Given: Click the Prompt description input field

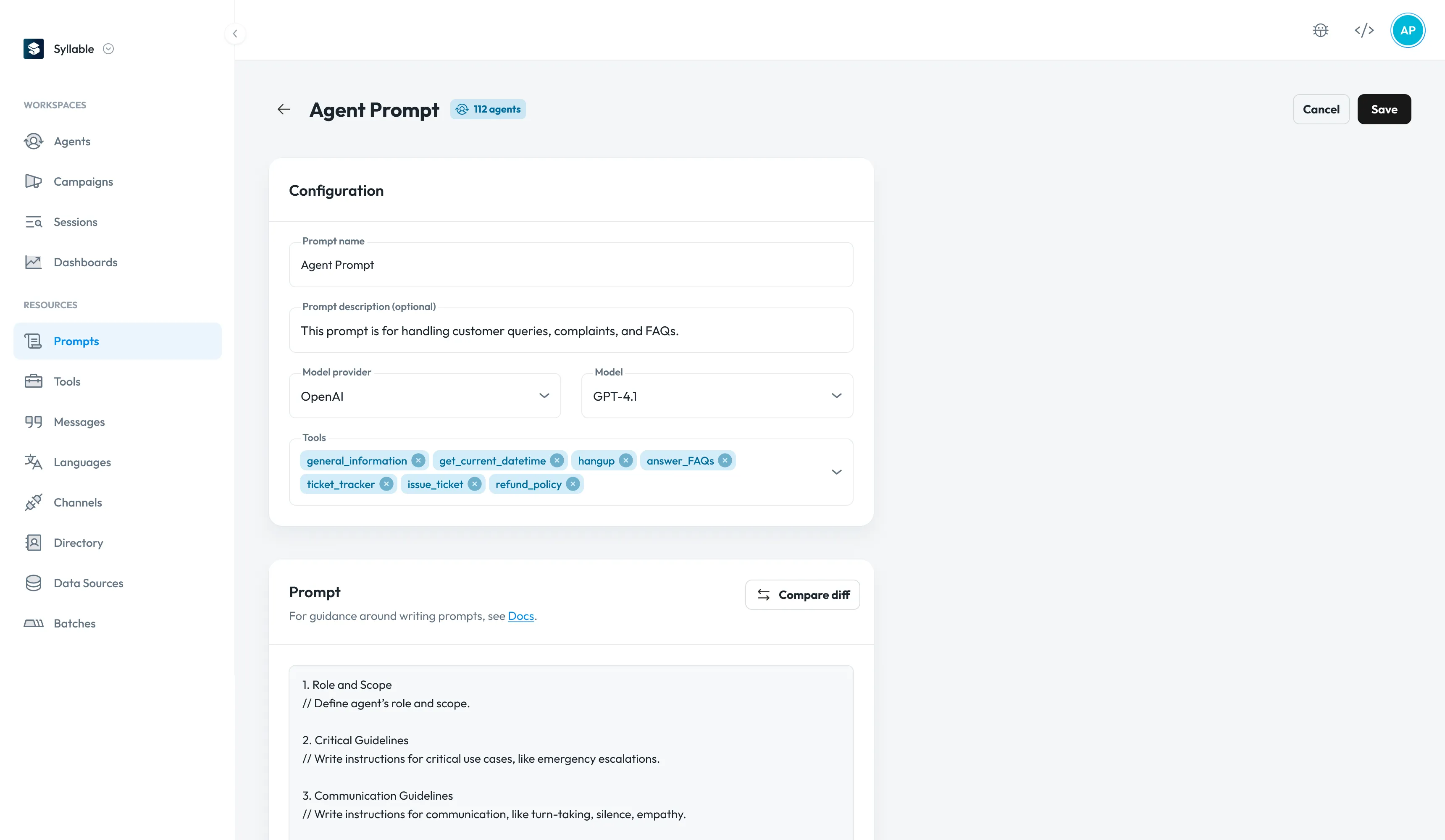Looking at the screenshot, I should 571,330.
